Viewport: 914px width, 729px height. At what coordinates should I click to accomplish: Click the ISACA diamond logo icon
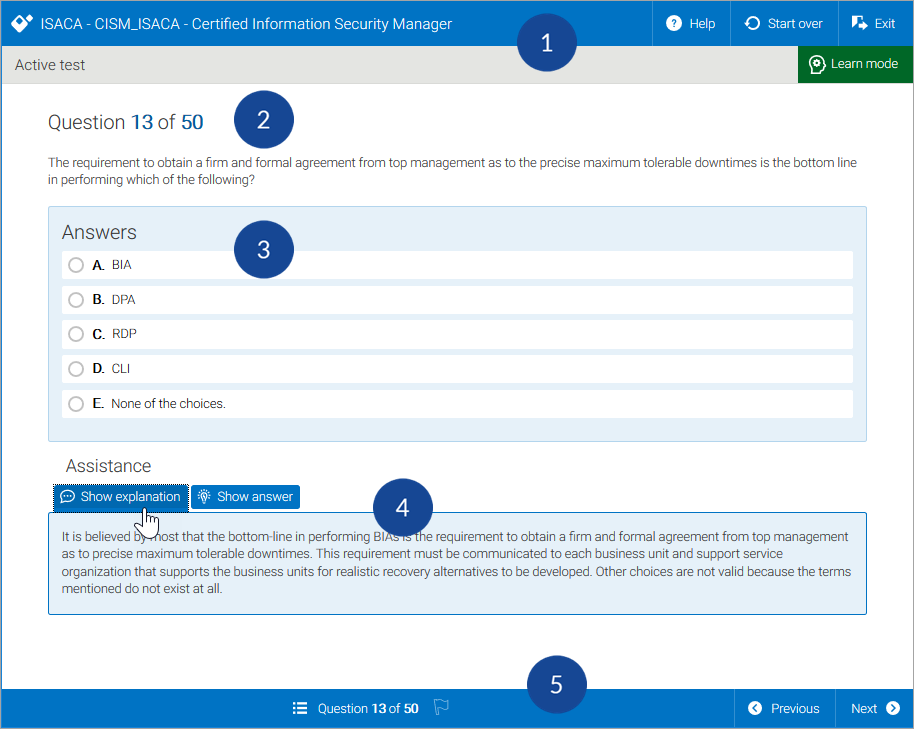tap(22, 23)
